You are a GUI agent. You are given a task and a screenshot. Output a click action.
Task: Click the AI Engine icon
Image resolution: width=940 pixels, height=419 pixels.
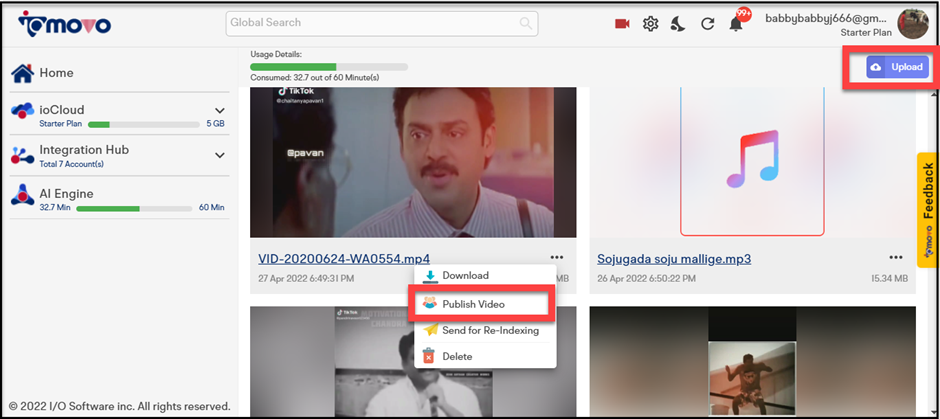tap(23, 195)
